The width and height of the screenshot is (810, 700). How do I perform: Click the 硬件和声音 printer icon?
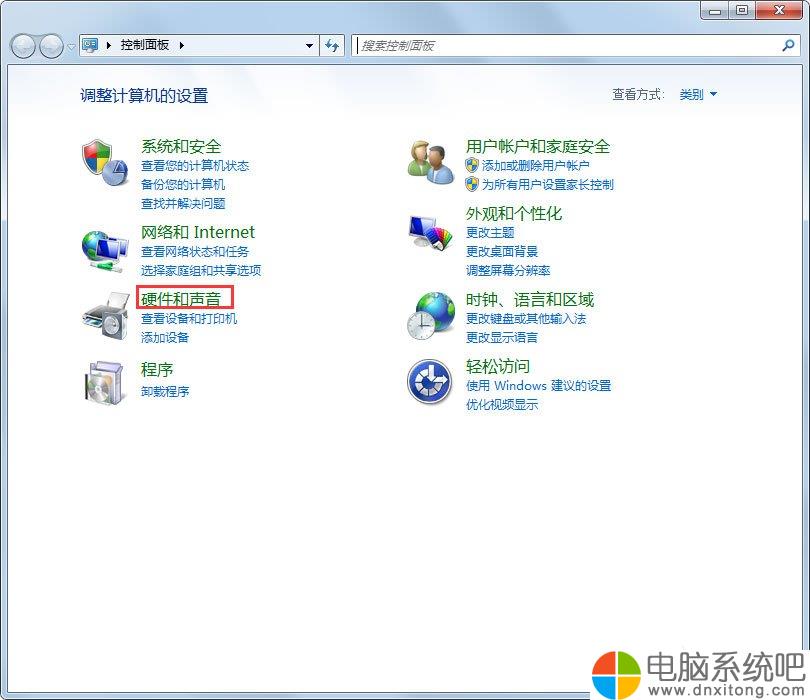tap(106, 316)
